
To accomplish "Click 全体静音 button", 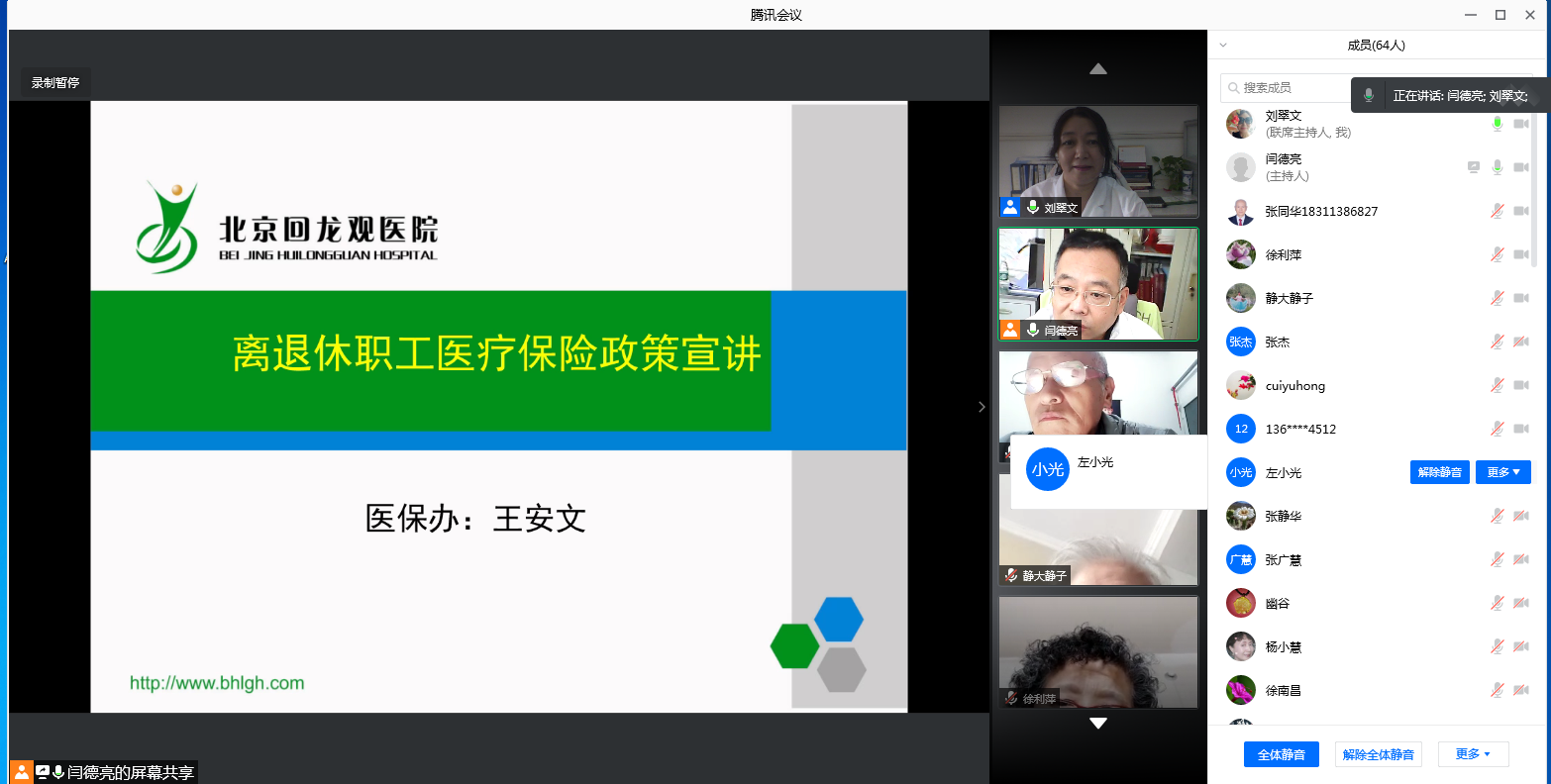I will [1282, 754].
